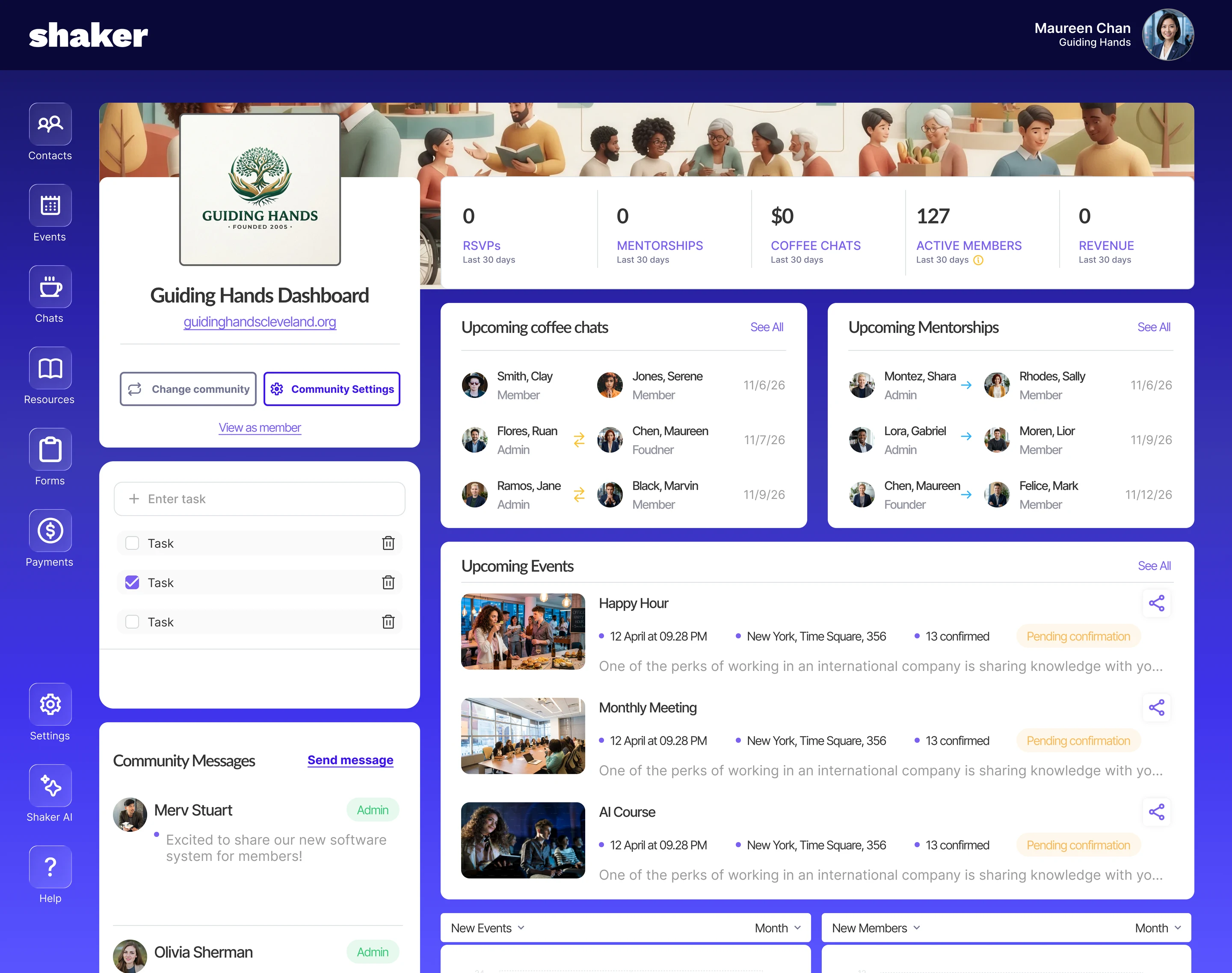1232x973 pixels.
Task: Share the Monthly Meeting event
Action: click(x=1156, y=708)
